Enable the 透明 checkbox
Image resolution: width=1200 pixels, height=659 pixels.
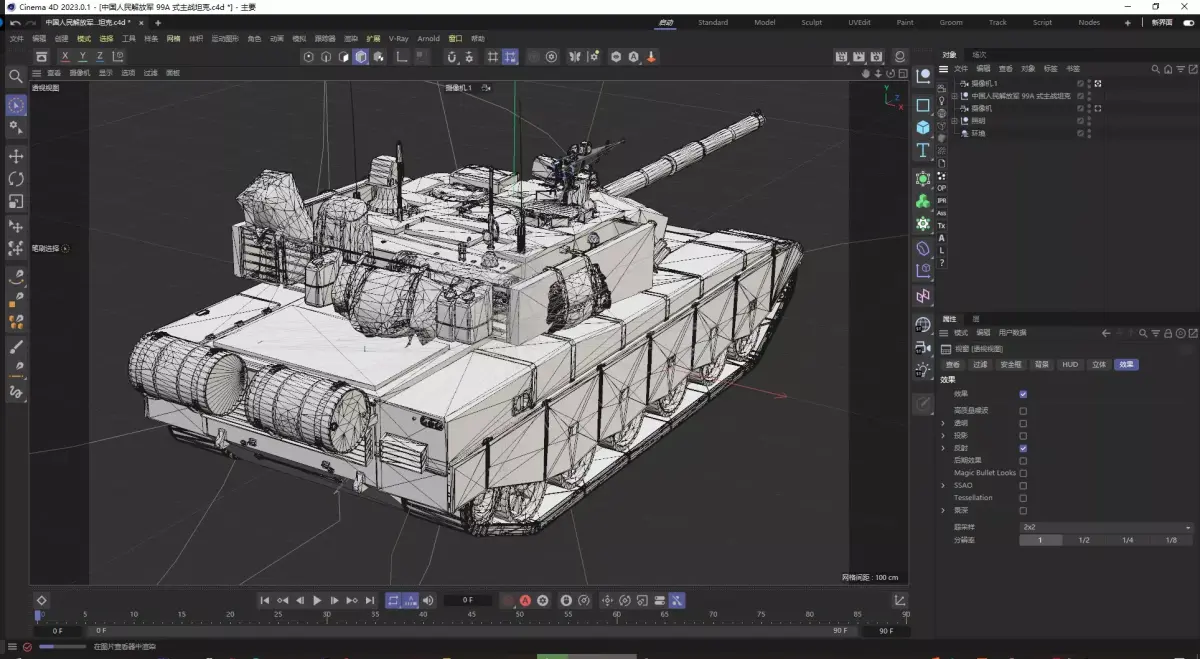coord(1022,423)
